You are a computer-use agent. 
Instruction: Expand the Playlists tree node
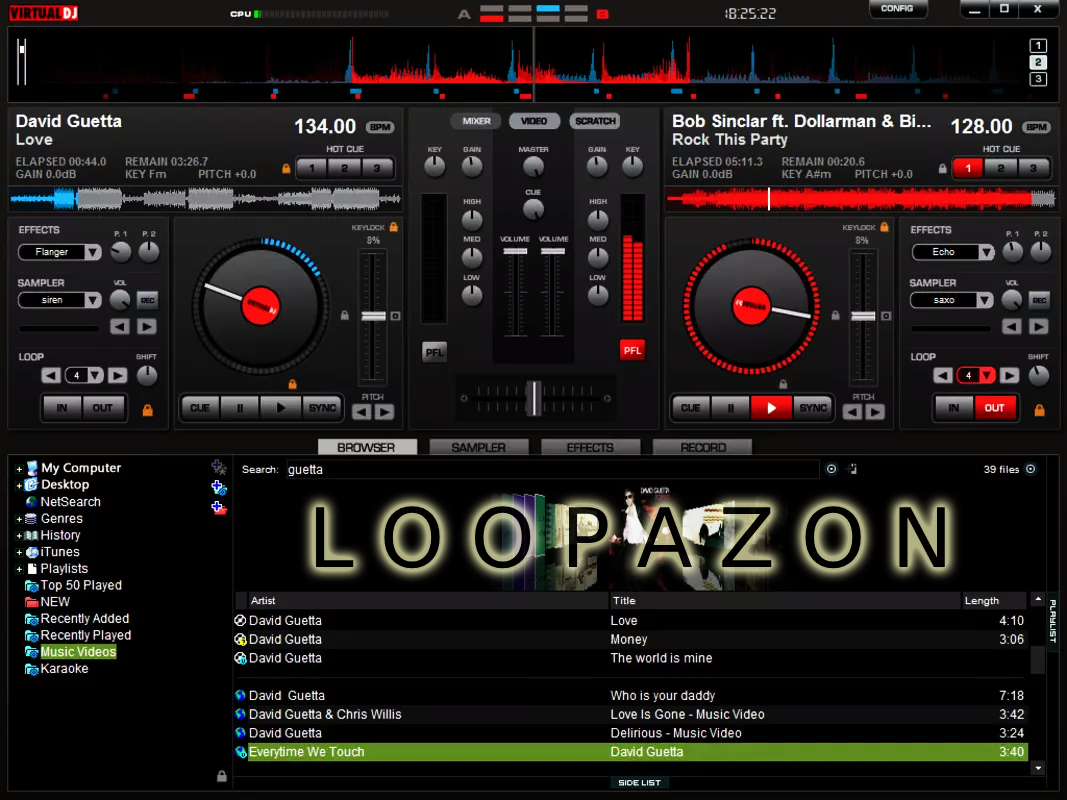click(19, 569)
